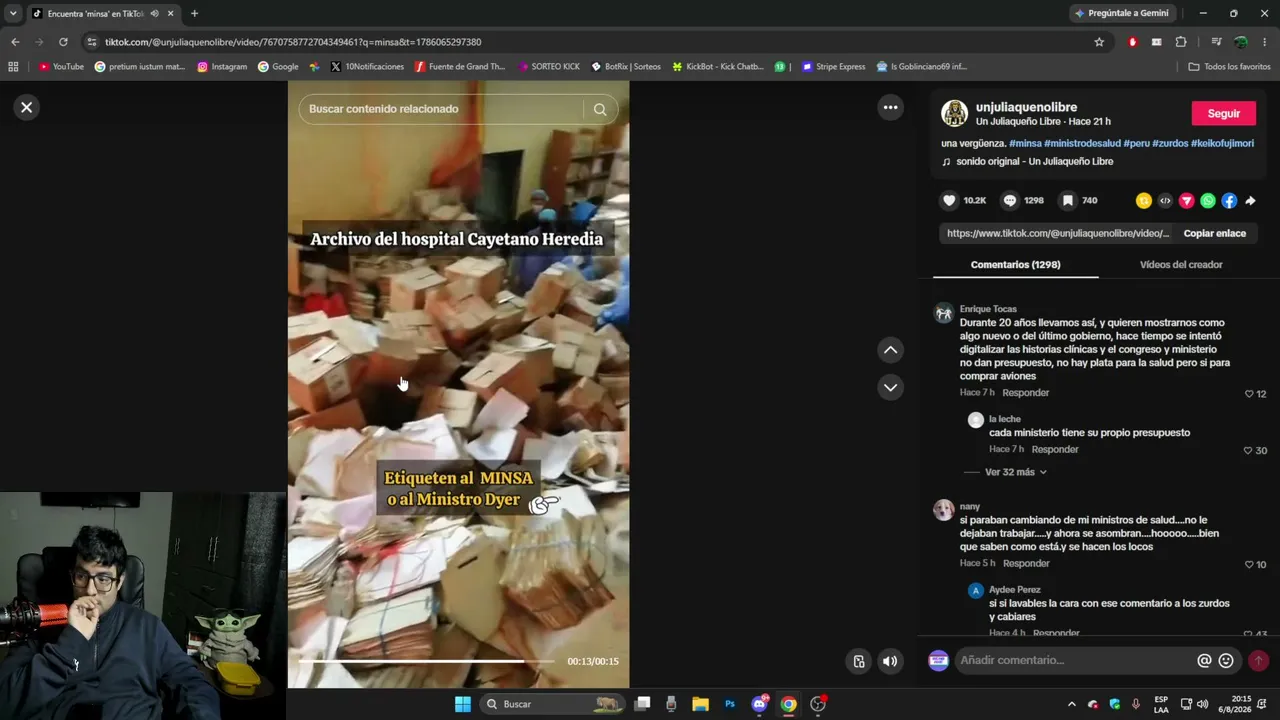This screenshot has height=720, width=1280.
Task: Click the 'Añadir comentario...' input field
Action: tap(1076, 660)
